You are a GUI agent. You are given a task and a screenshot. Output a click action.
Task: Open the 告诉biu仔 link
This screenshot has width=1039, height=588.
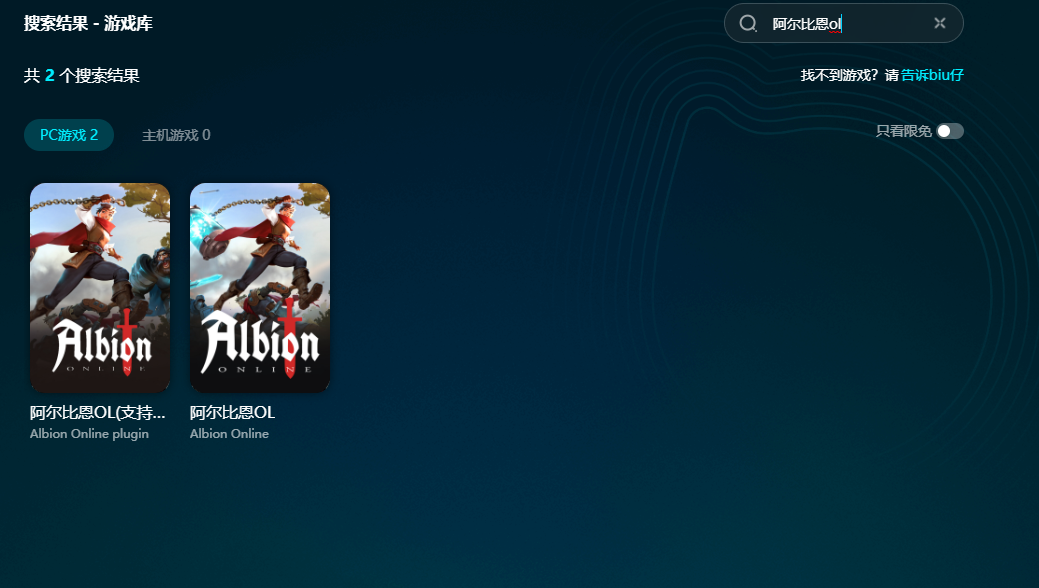point(932,75)
